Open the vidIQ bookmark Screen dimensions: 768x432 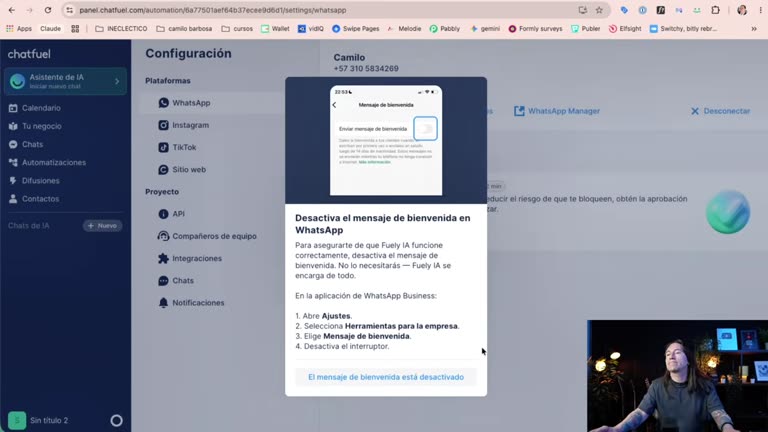[311, 28]
